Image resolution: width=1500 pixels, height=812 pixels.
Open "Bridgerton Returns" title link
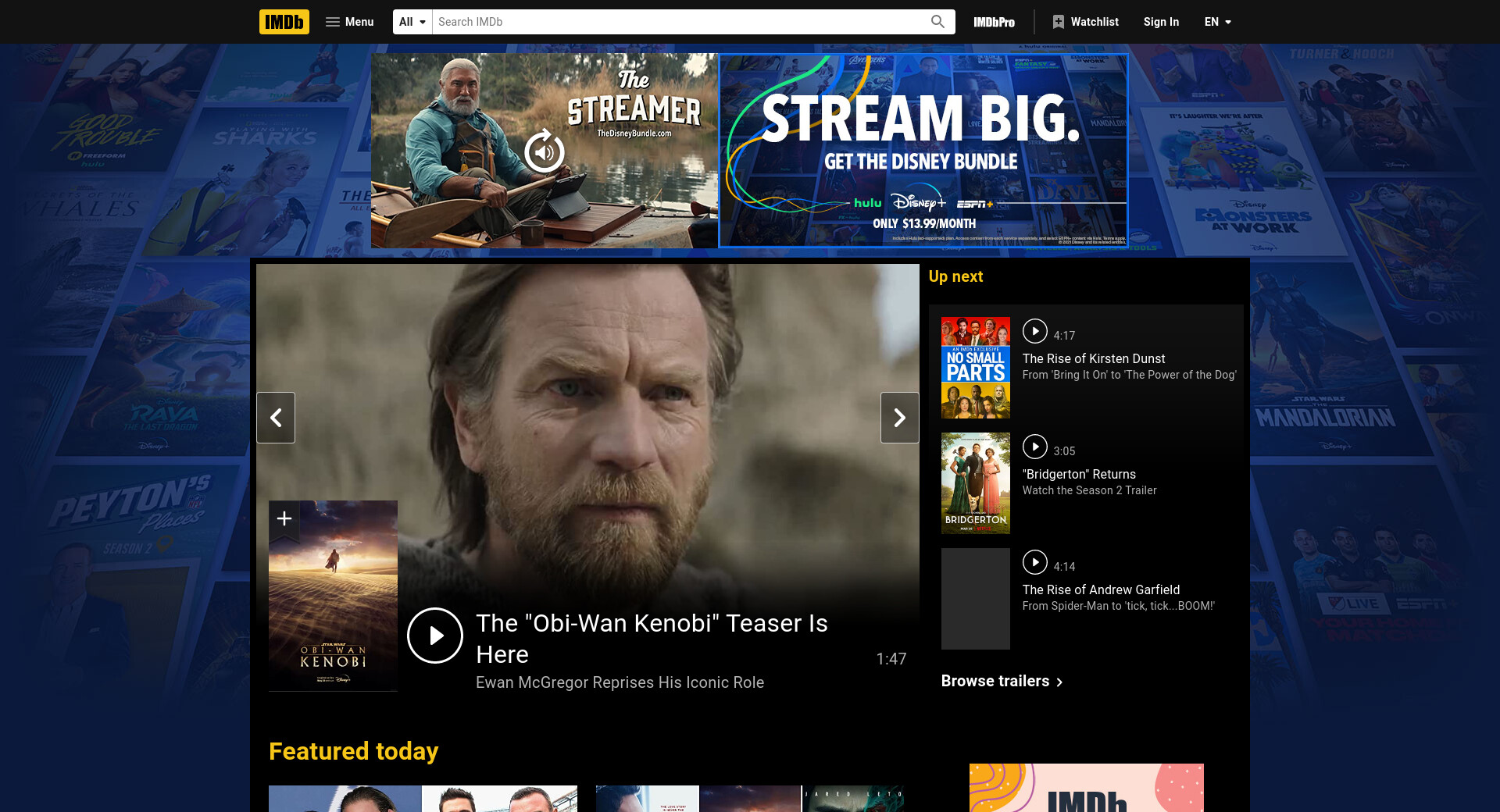pyautogui.click(x=1079, y=474)
